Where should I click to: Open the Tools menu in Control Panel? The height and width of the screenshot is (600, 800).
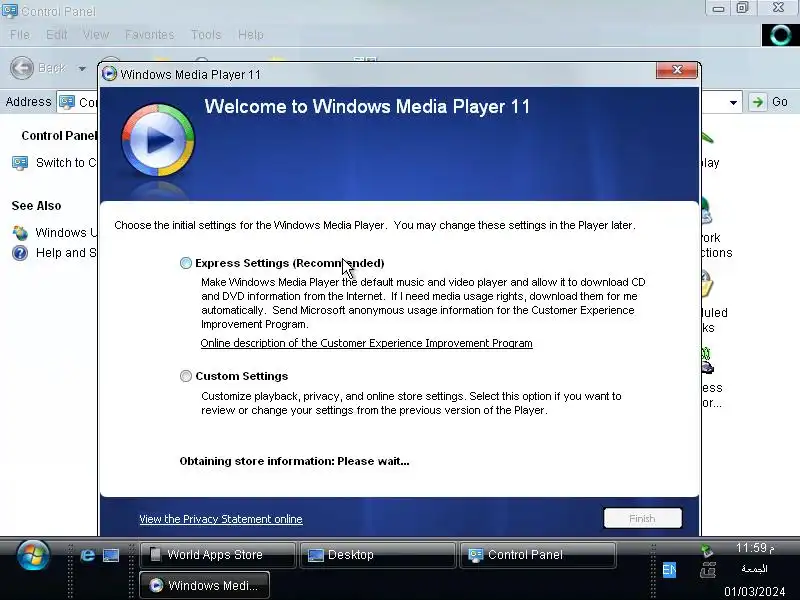click(206, 35)
